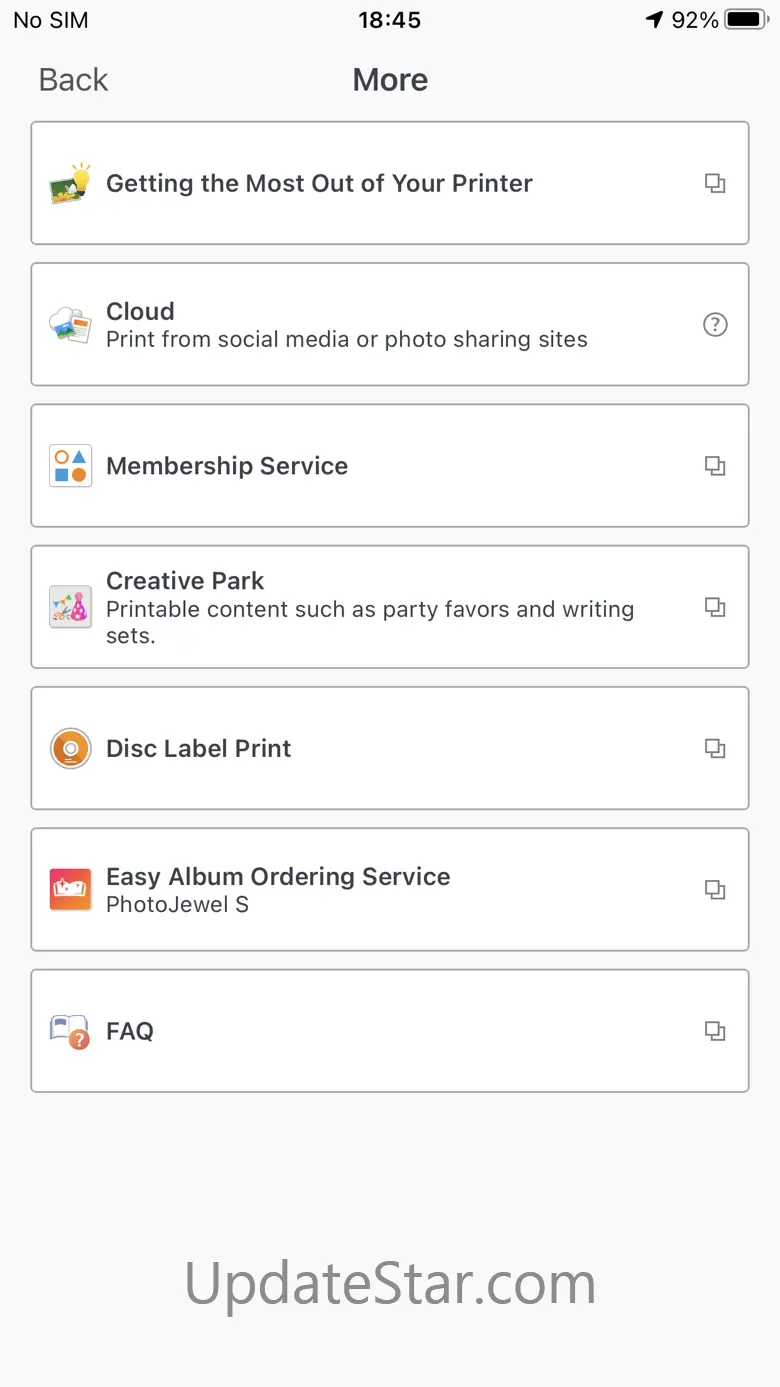
Task: Click the orange disc label icon
Action: [71, 749]
